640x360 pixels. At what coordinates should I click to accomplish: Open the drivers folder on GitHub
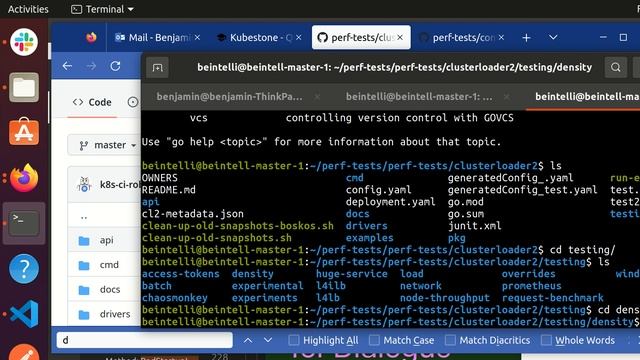[115, 314]
